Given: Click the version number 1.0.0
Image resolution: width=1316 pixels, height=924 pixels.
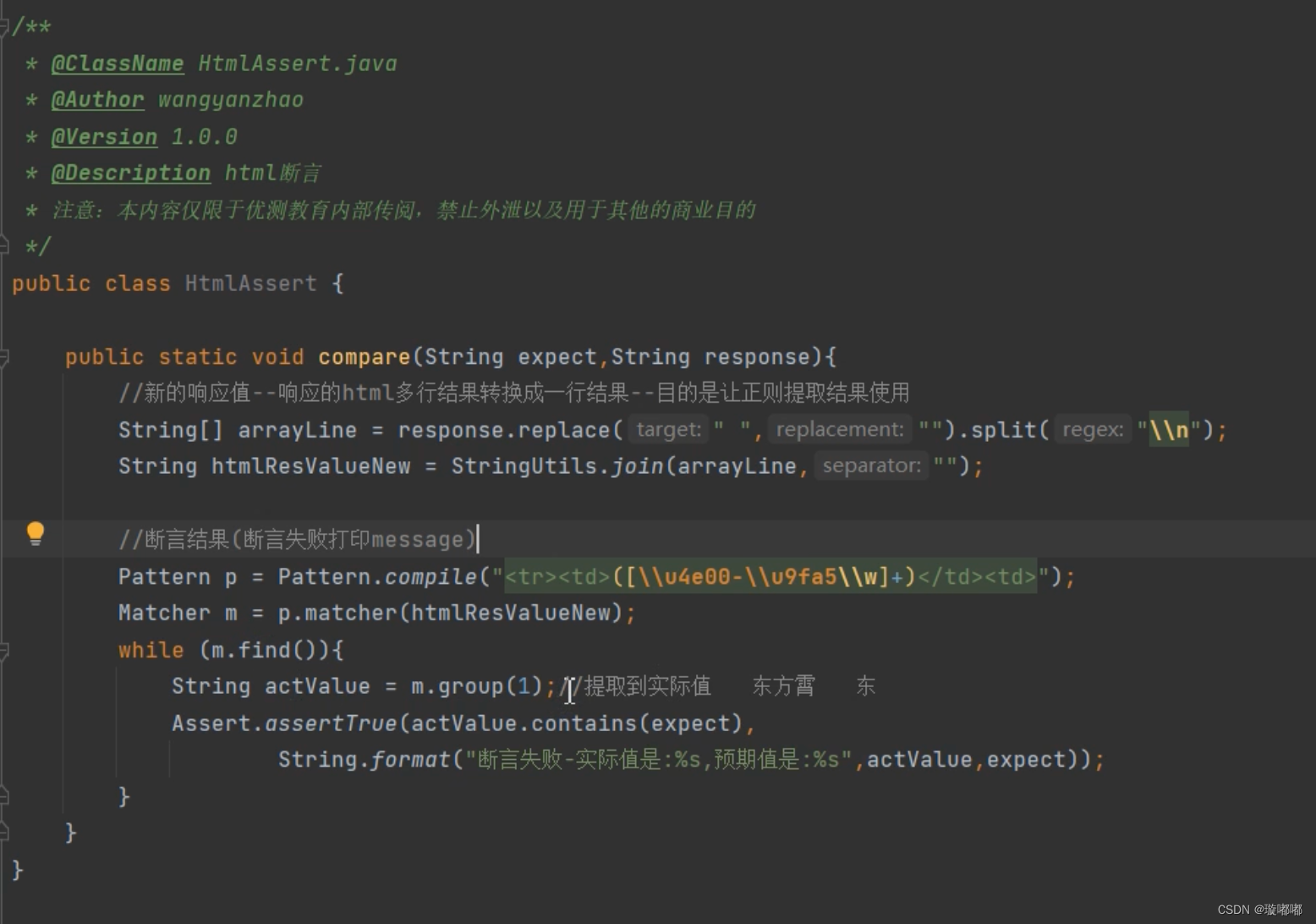Looking at the screenshot, I should point(205,136).
